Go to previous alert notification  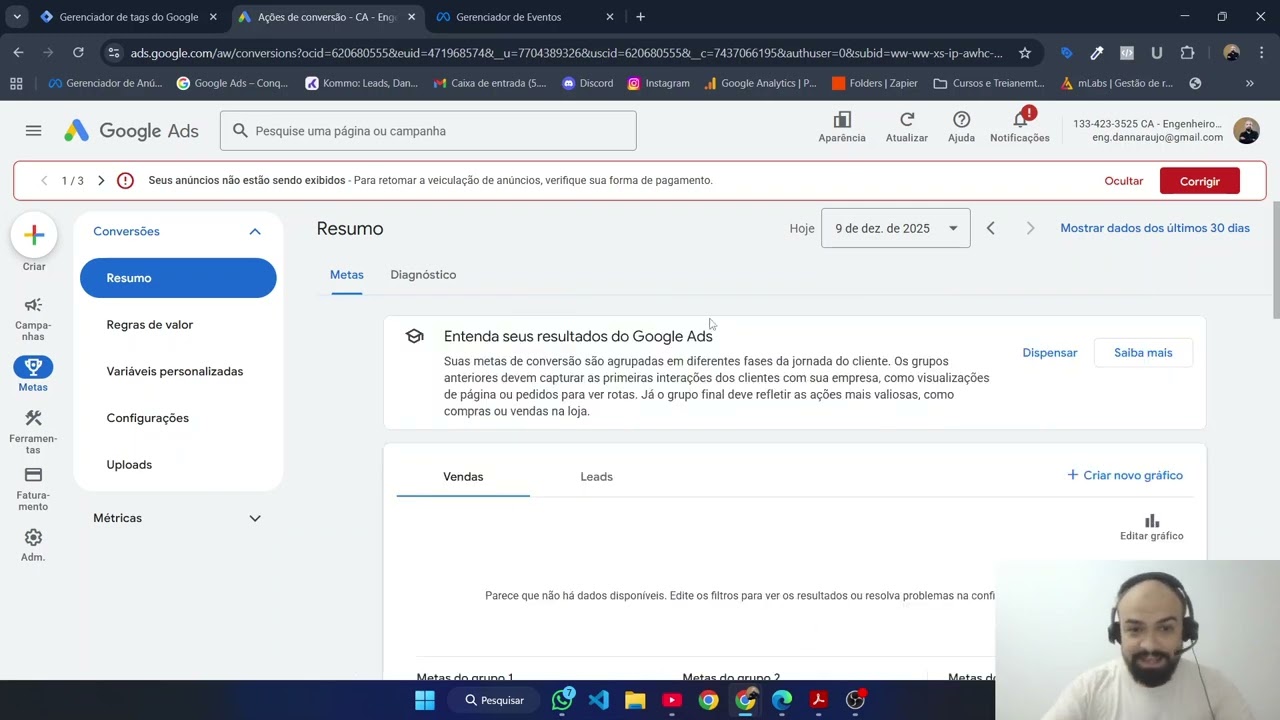point(44,181)
